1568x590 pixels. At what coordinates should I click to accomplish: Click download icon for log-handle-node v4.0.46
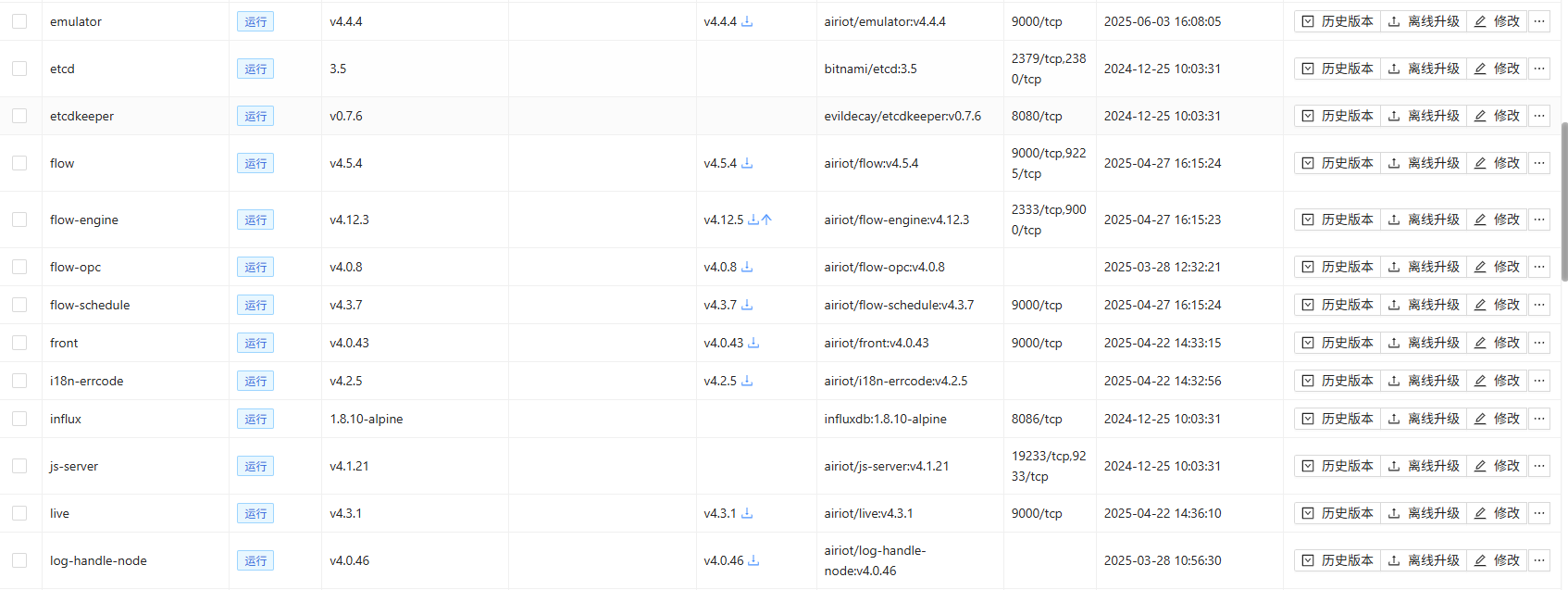pyautogui.click(x=753, y=560)
